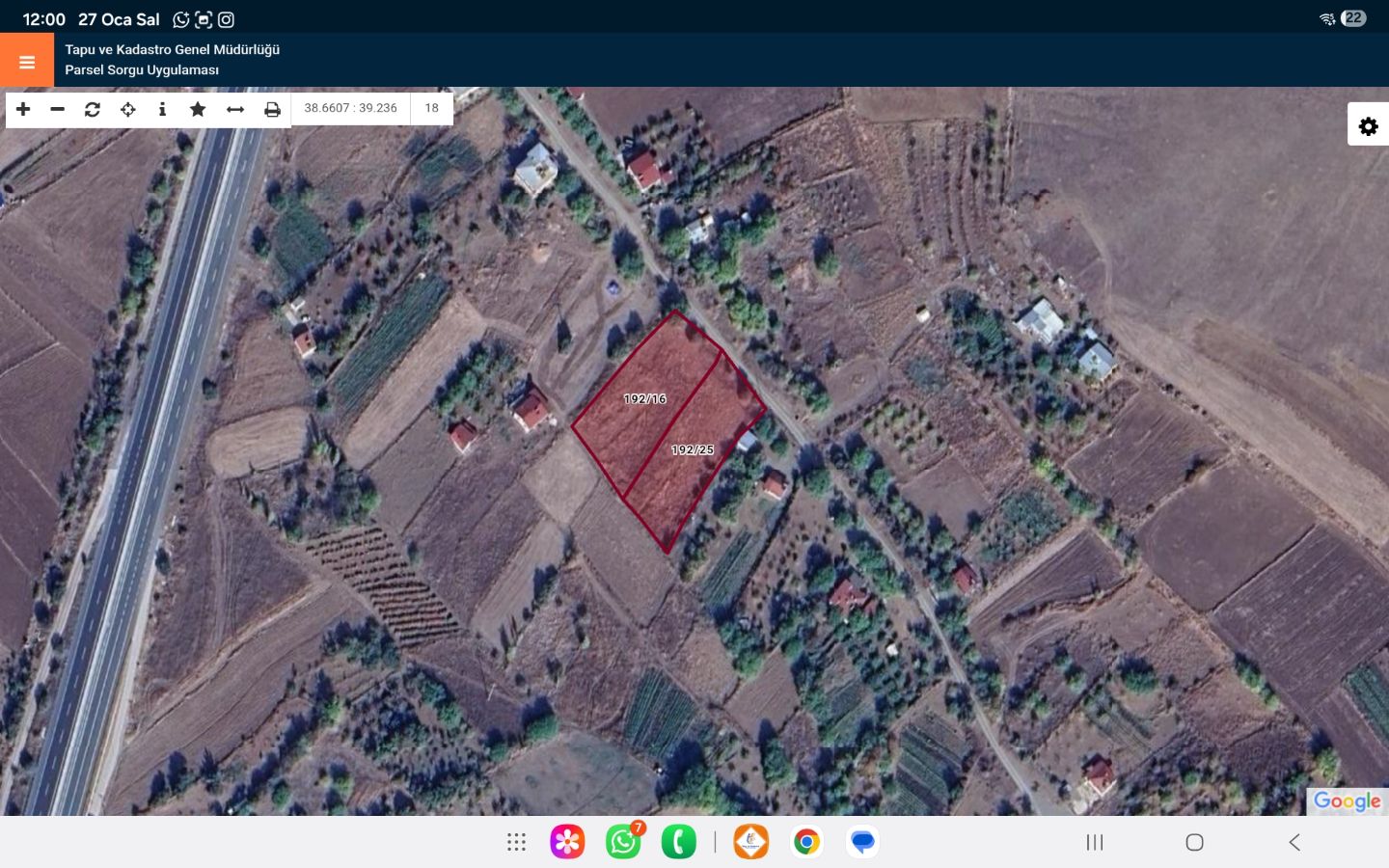Screen dimensions: 1389x868
Task: Click the coordinates field 38.6607 : 39.236
Action: pos(350,108)
